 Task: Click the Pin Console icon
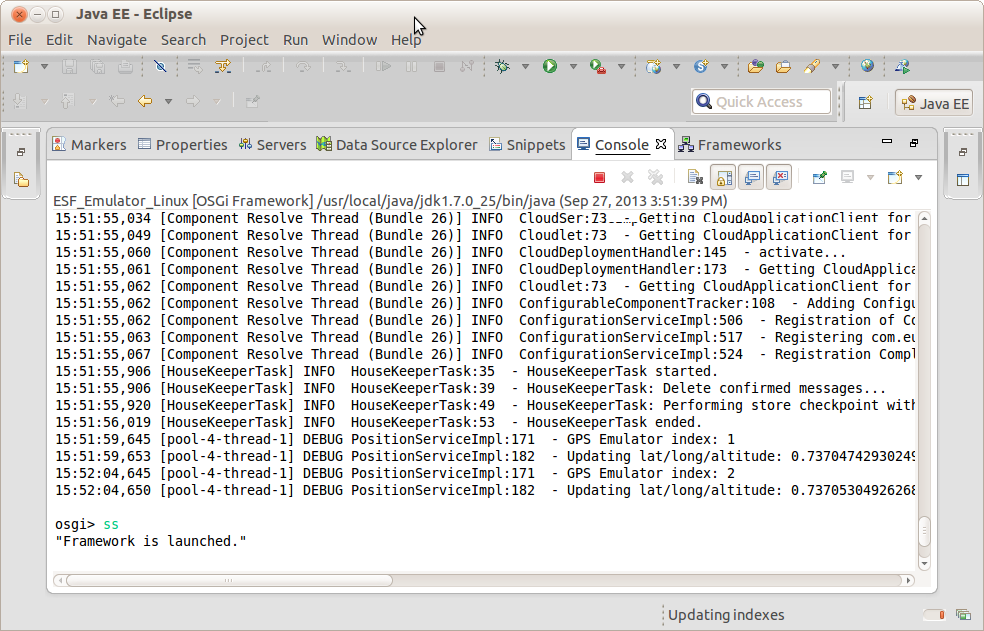click(819, 178)
